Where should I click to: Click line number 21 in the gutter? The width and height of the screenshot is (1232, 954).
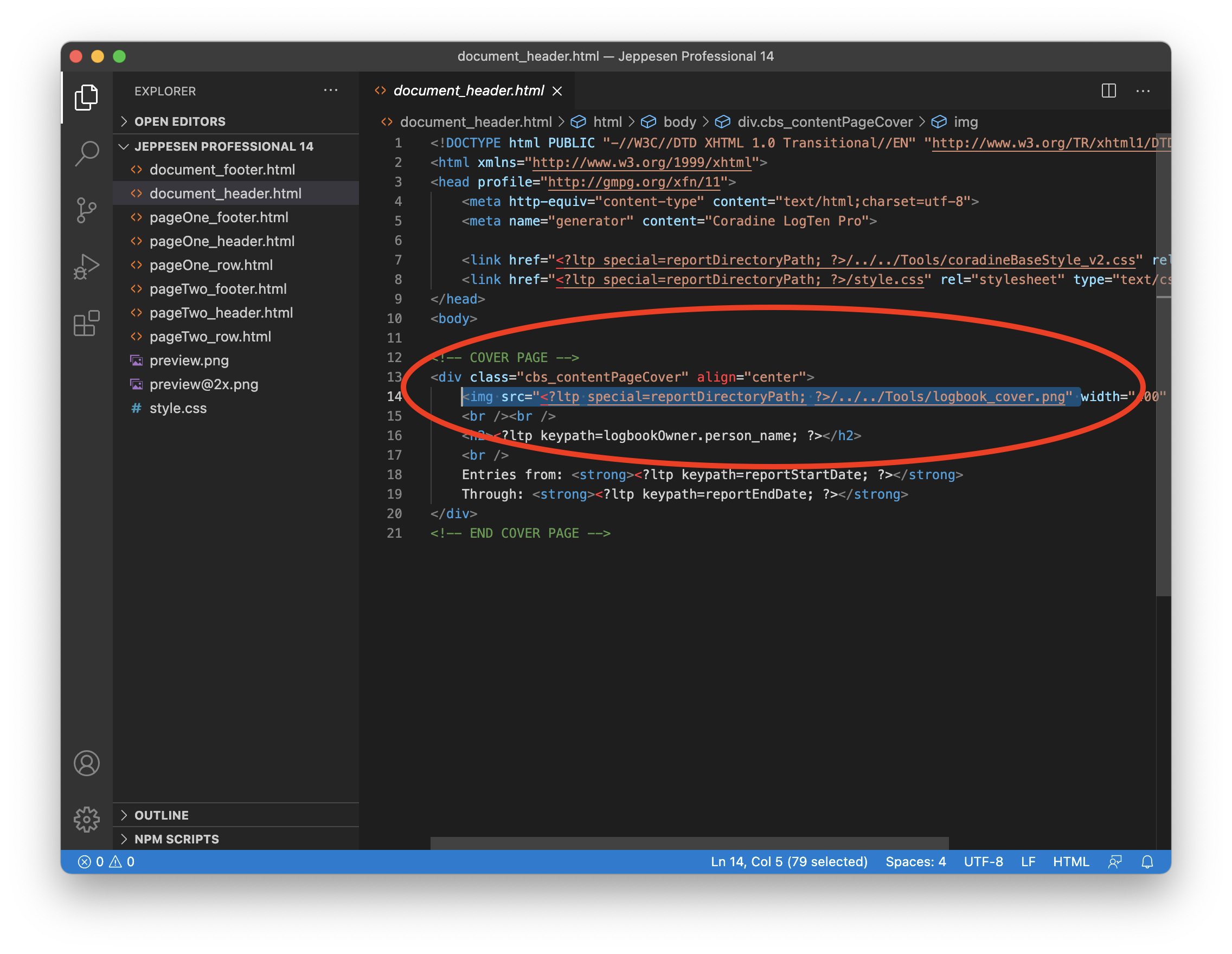pos(394,533)
